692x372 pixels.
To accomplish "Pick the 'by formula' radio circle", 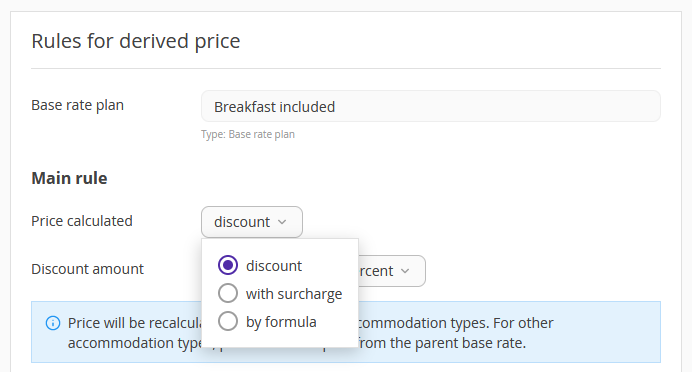I will coord(228,321).
